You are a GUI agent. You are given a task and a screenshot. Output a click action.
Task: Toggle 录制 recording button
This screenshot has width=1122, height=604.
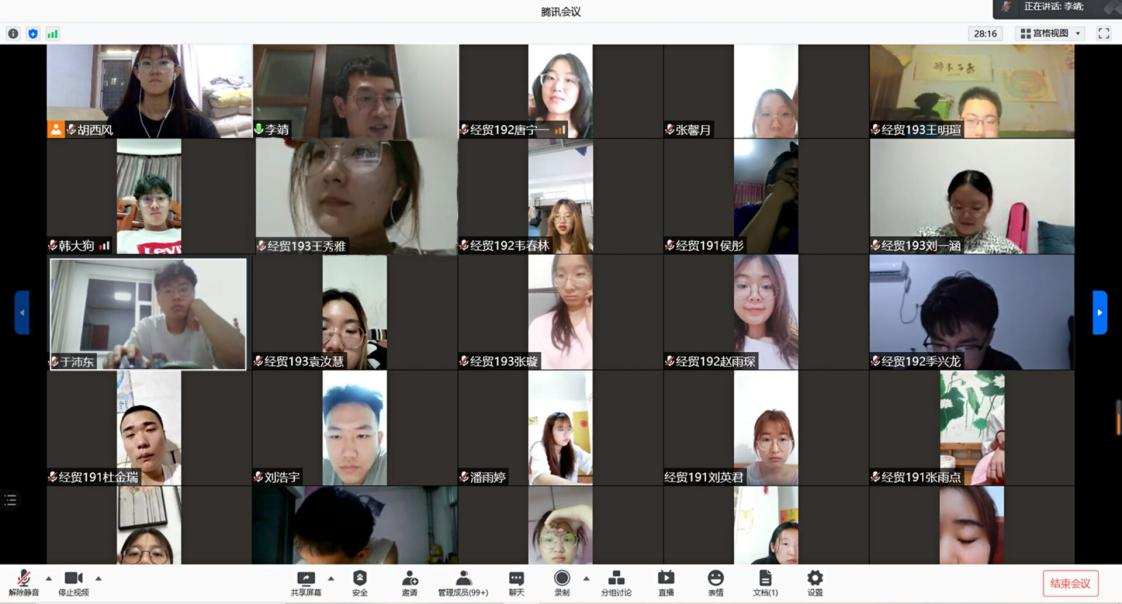tap(562, 583)
